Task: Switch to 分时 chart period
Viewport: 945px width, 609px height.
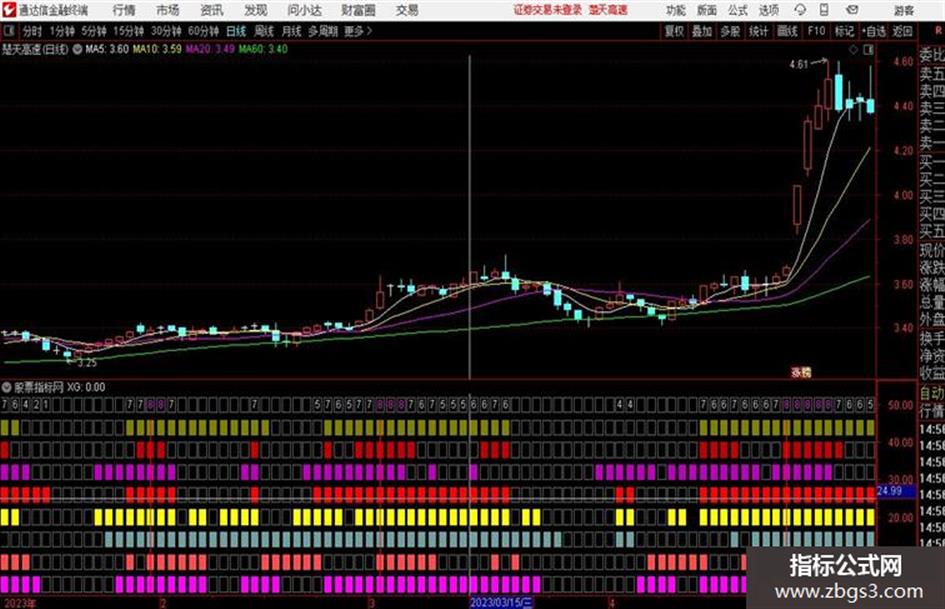Action: [32, 31]
